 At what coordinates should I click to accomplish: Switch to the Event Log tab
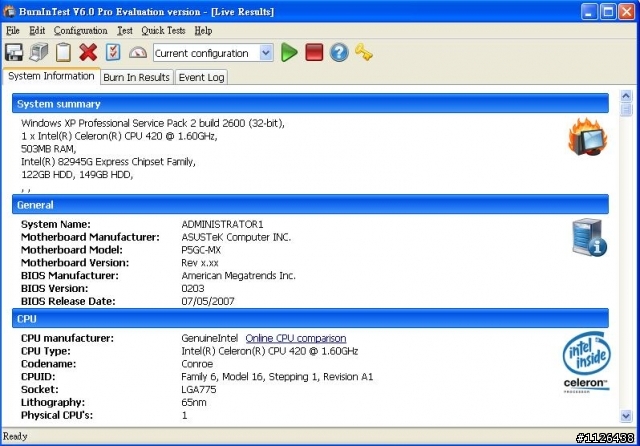coord(202,77)
